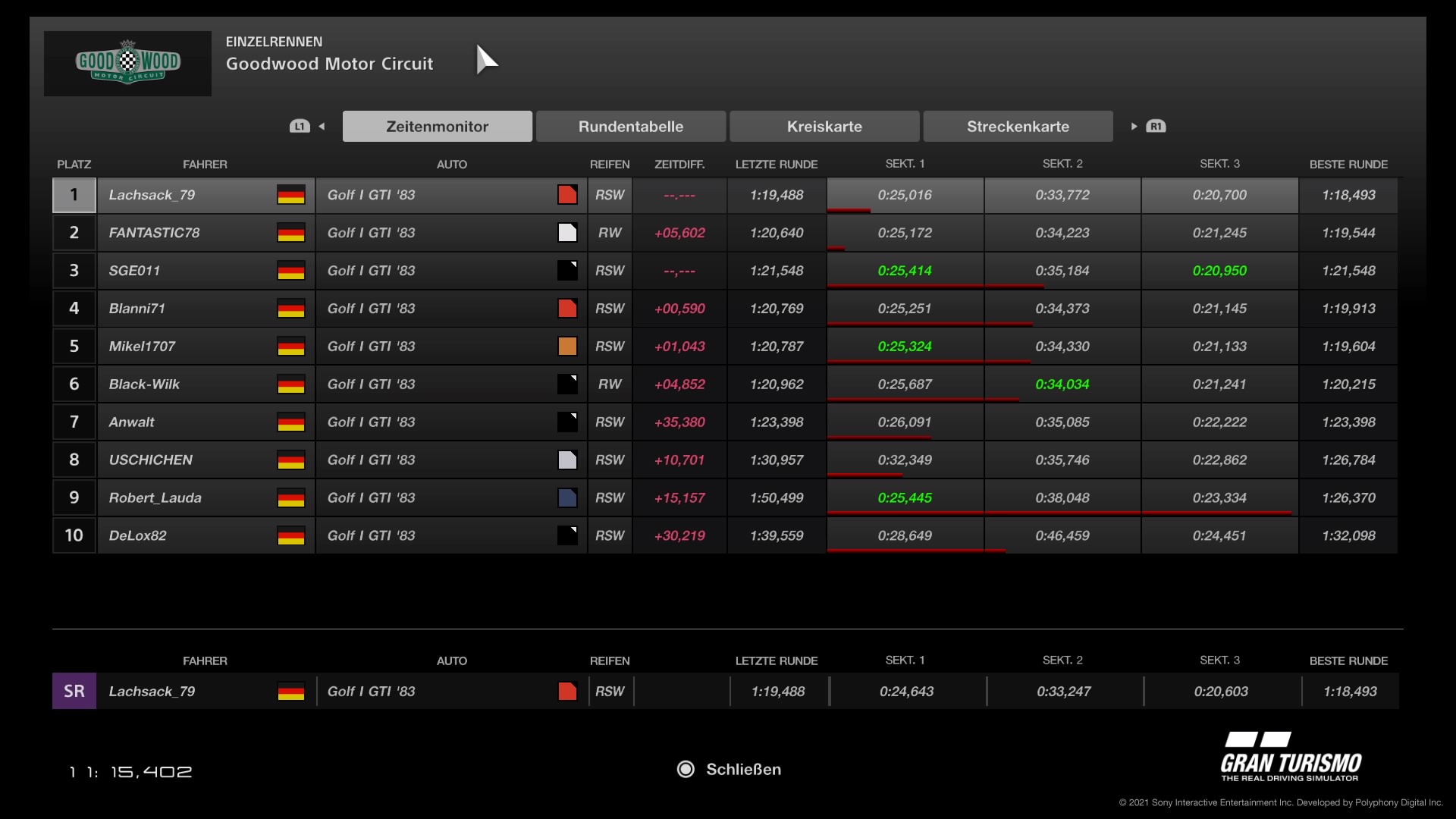The height and width of the screenshot is (819, 1456).
Task: Select the position 1 box for Lachsack_79
Action: click(74, 195)
